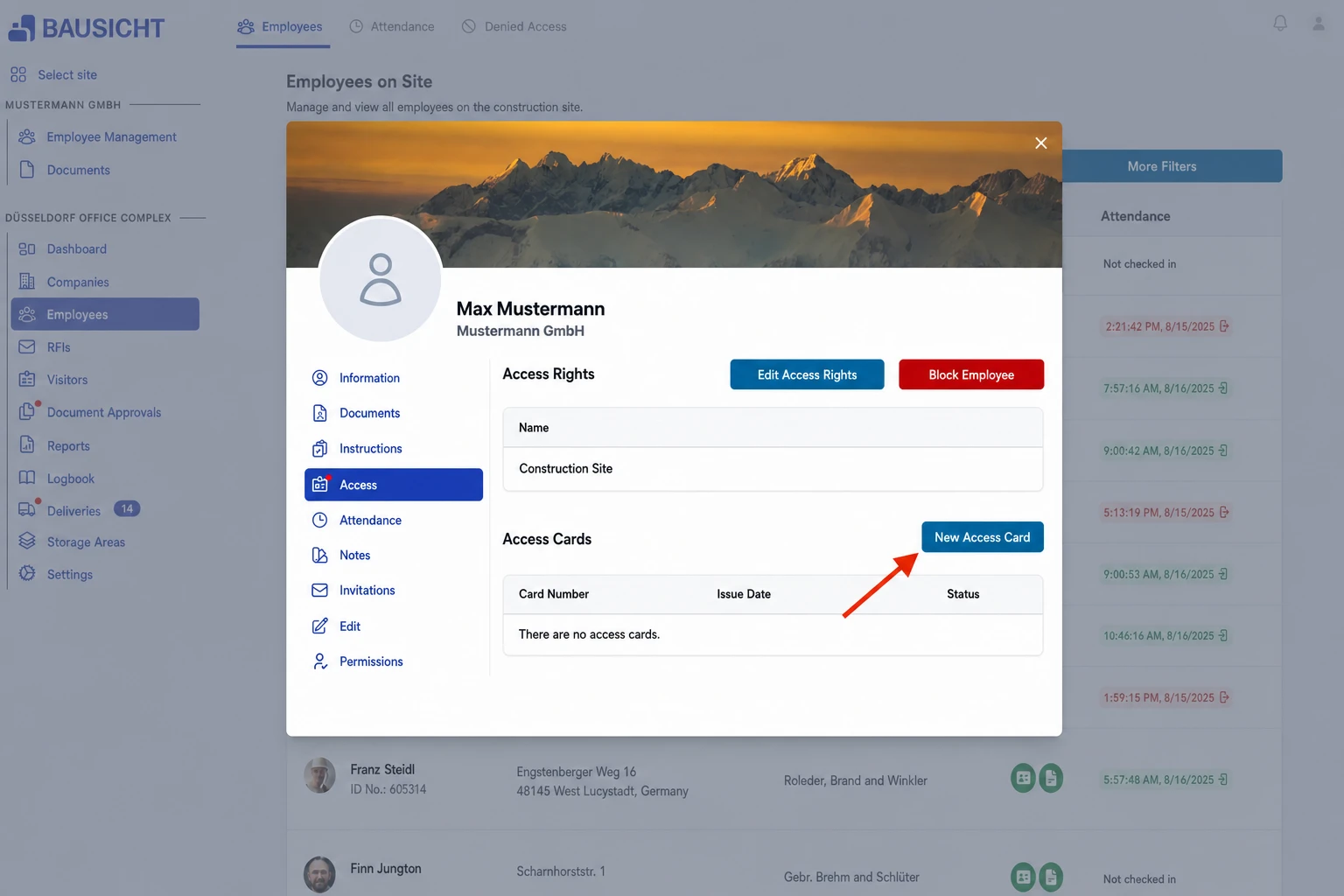Open Storage Areas in sidebar

(x=72, y=542)
